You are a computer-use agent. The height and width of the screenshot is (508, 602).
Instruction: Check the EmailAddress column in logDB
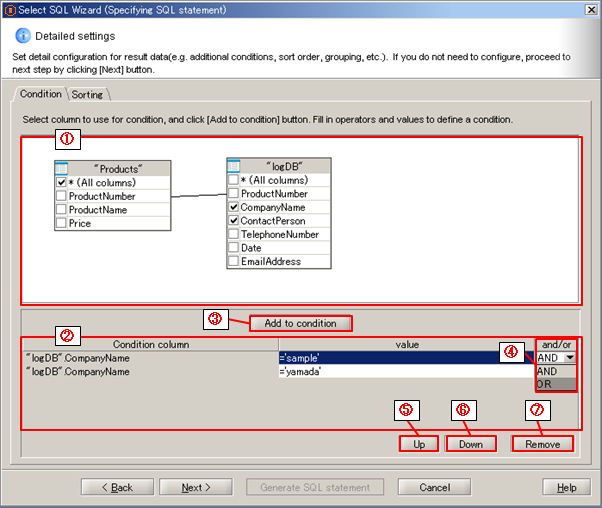click(234, 261)
